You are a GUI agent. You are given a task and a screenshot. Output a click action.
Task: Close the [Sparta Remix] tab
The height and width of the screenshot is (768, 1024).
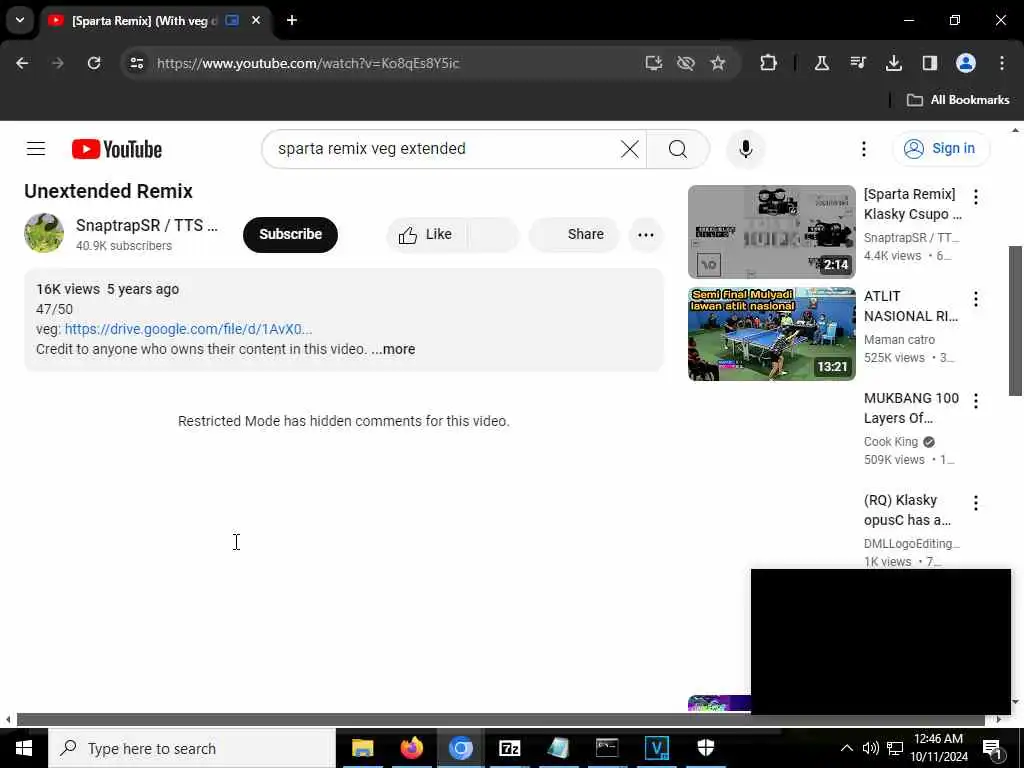tap(256, 21)
